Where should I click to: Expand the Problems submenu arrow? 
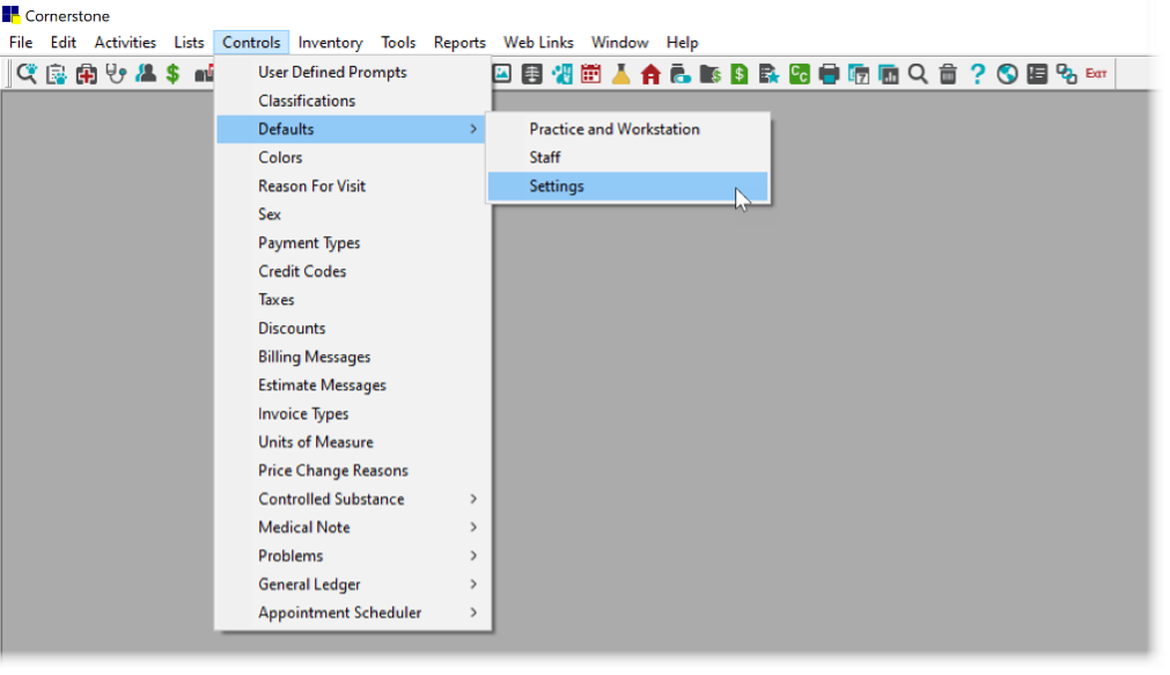point(473,556)
